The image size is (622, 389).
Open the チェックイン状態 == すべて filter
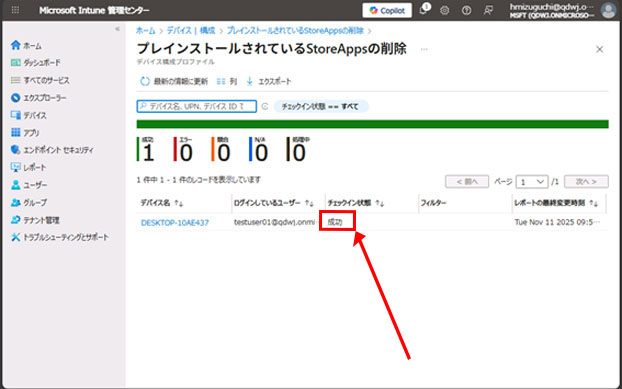click(x=321, y=106)
